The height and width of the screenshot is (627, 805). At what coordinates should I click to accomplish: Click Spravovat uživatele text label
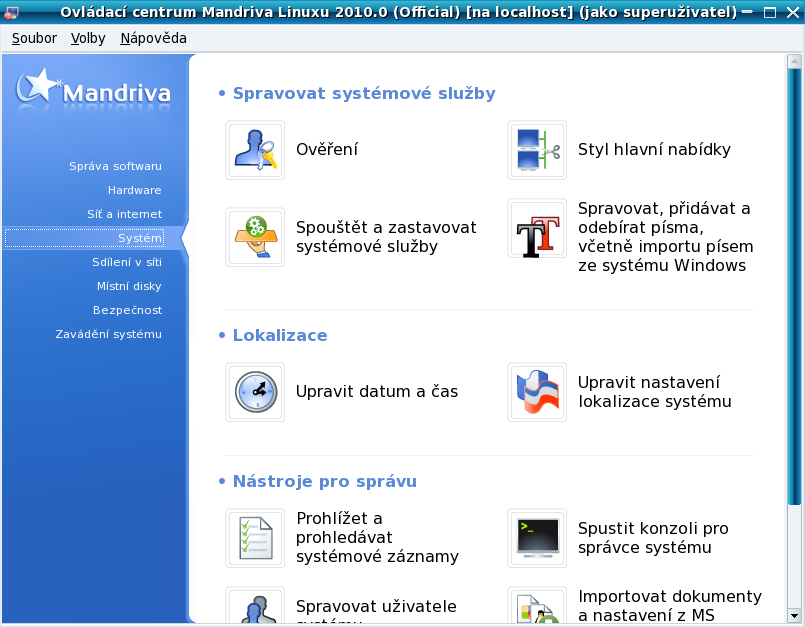(x=376, y=607)
